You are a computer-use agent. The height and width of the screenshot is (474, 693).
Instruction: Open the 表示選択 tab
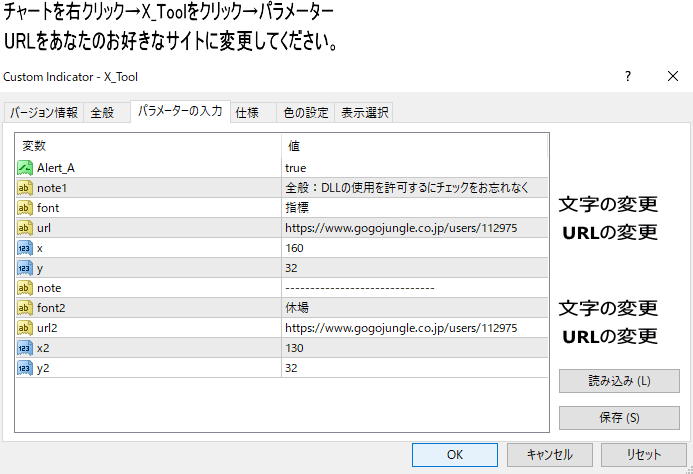pos(364,113)
